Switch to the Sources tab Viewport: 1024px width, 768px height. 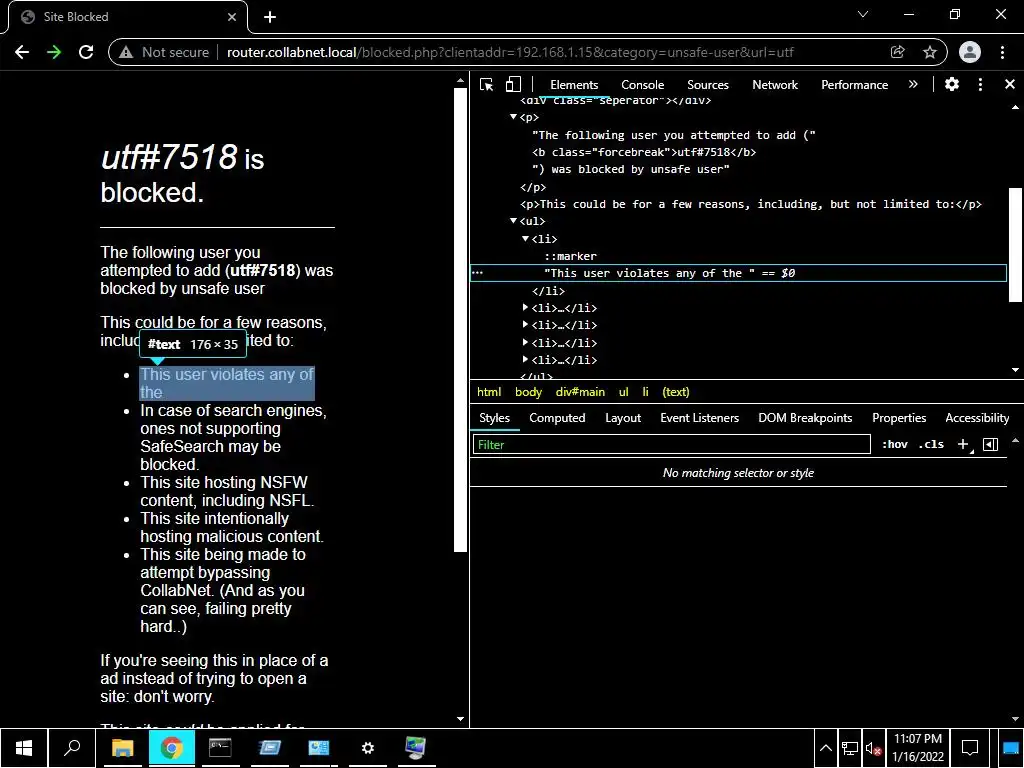click(x=708, y=85)
